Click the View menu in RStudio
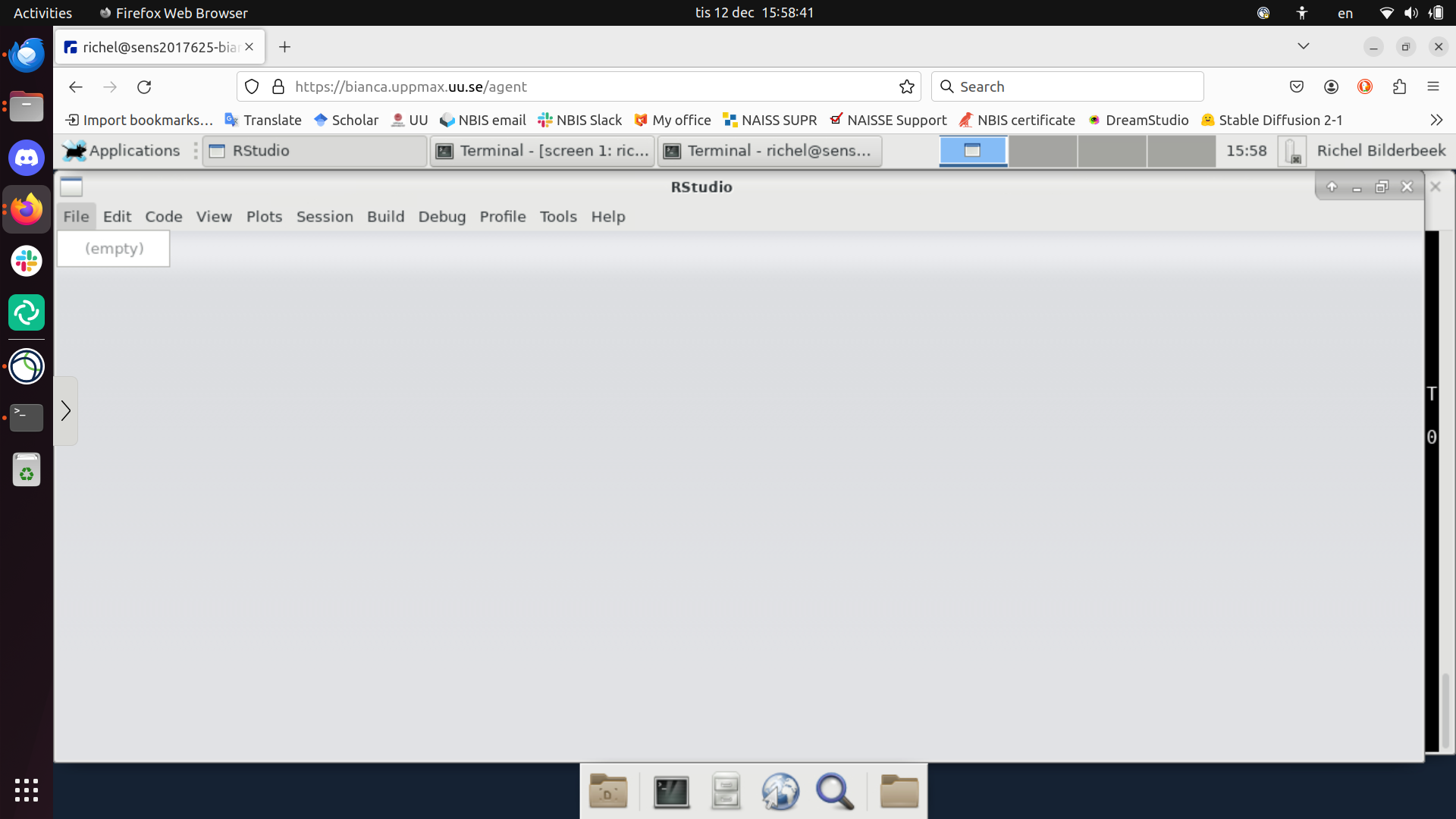 214,216
